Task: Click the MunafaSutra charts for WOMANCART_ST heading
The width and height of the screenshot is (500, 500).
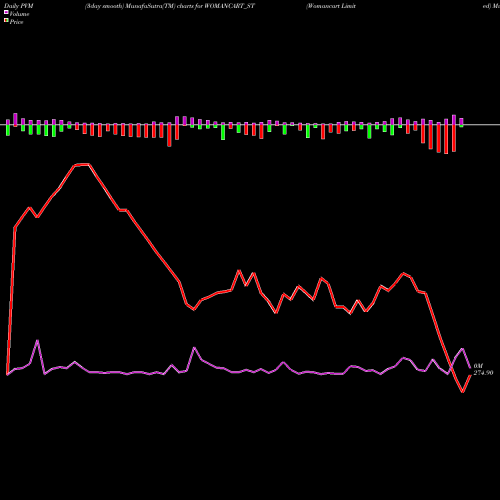Action: pyautogui.click(x=170, y=6)
